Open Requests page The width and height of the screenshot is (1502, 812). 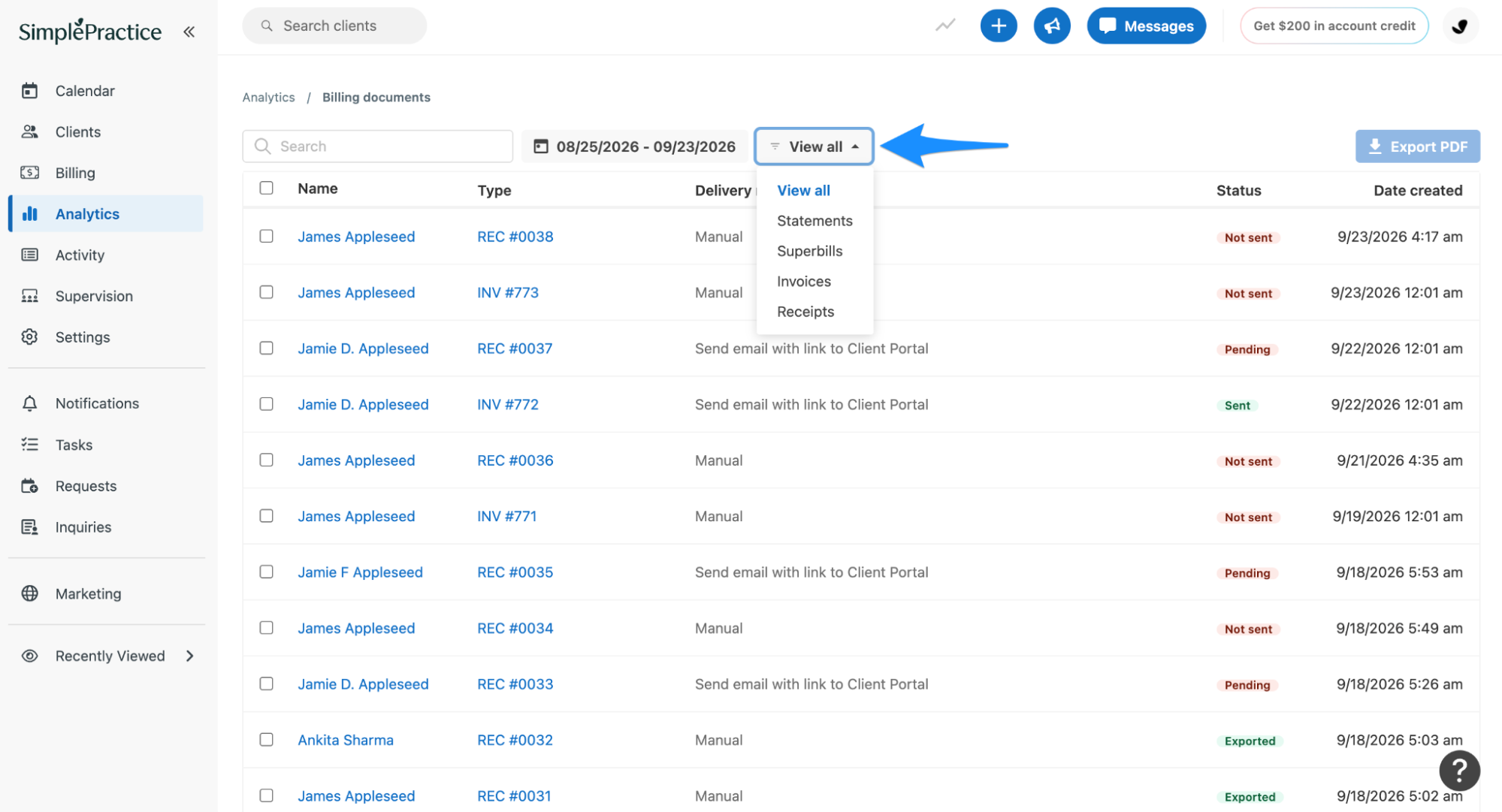[86, 486]
